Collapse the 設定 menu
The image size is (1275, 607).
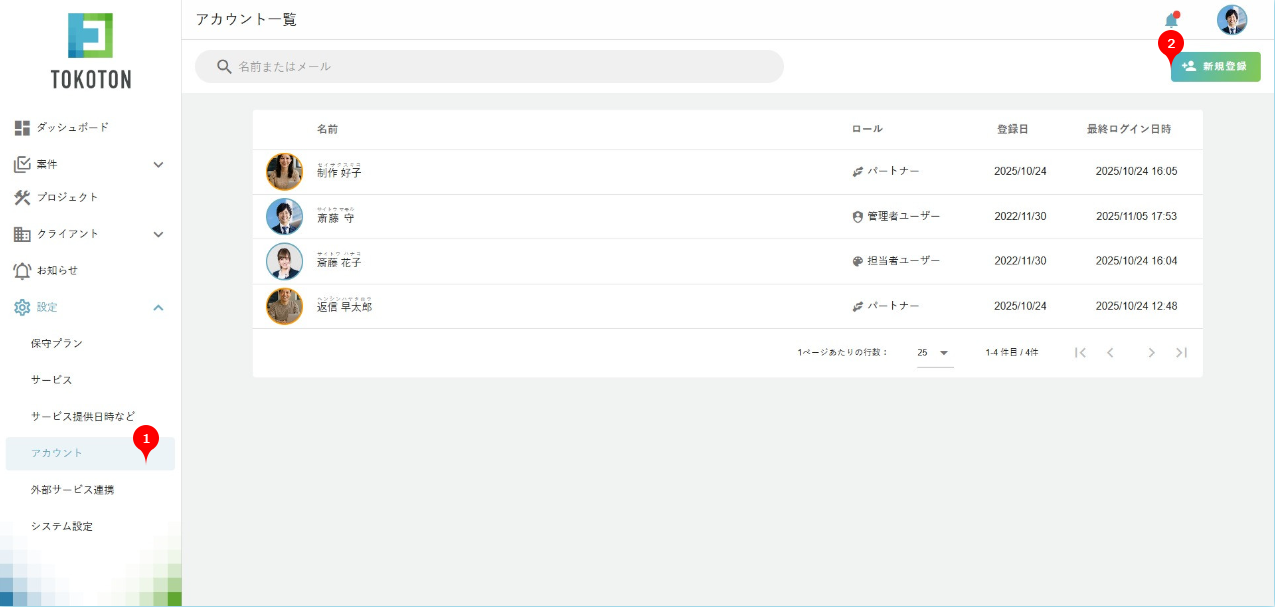pyautogui.click(x=158, y=307)
